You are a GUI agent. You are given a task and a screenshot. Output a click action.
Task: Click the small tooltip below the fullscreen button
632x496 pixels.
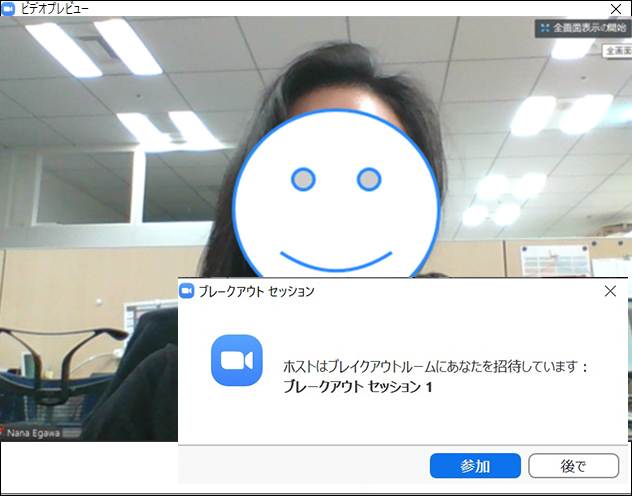(616, 50)
